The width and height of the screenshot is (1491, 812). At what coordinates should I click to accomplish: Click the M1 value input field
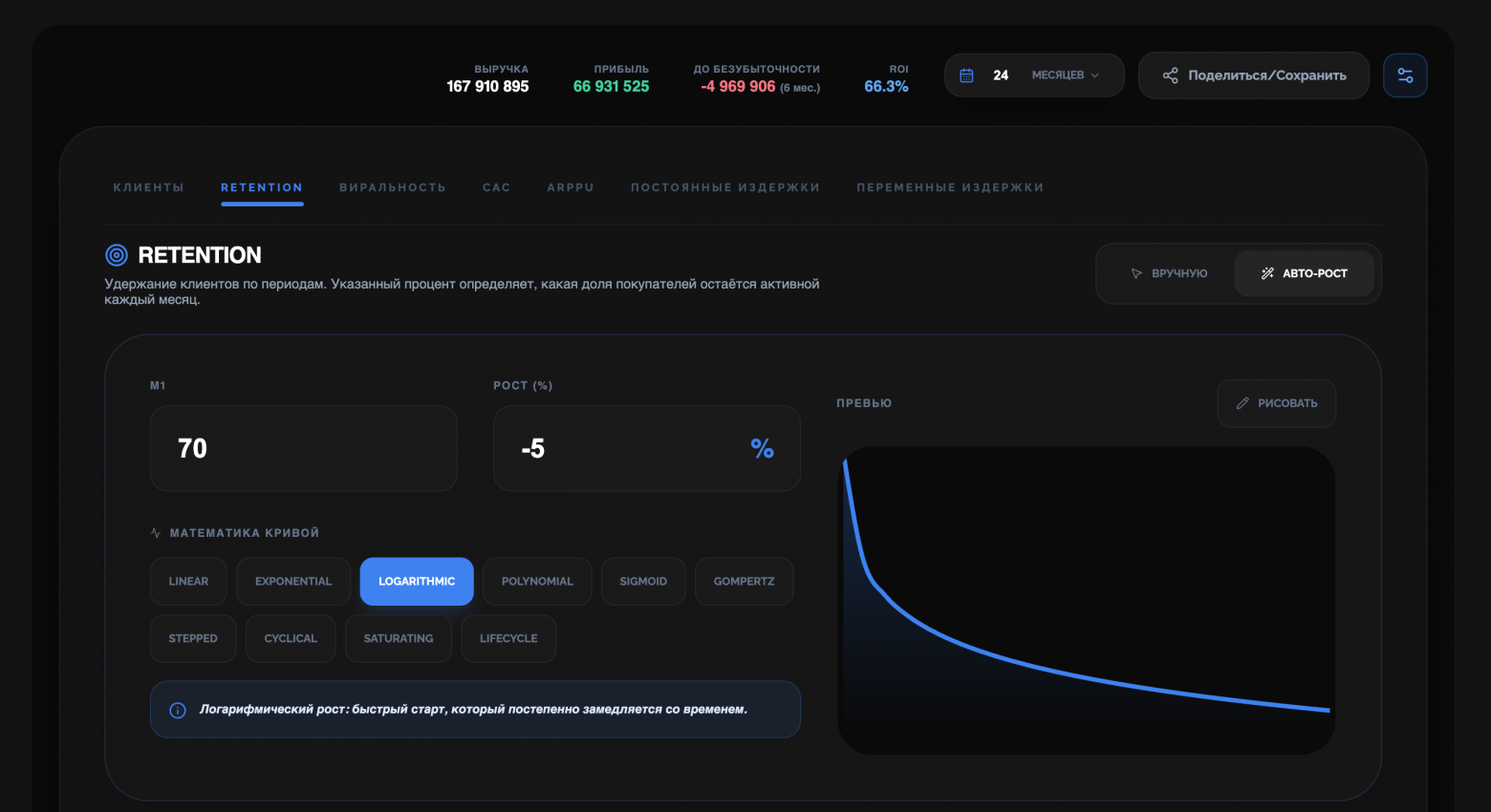[x=303, y=448]
